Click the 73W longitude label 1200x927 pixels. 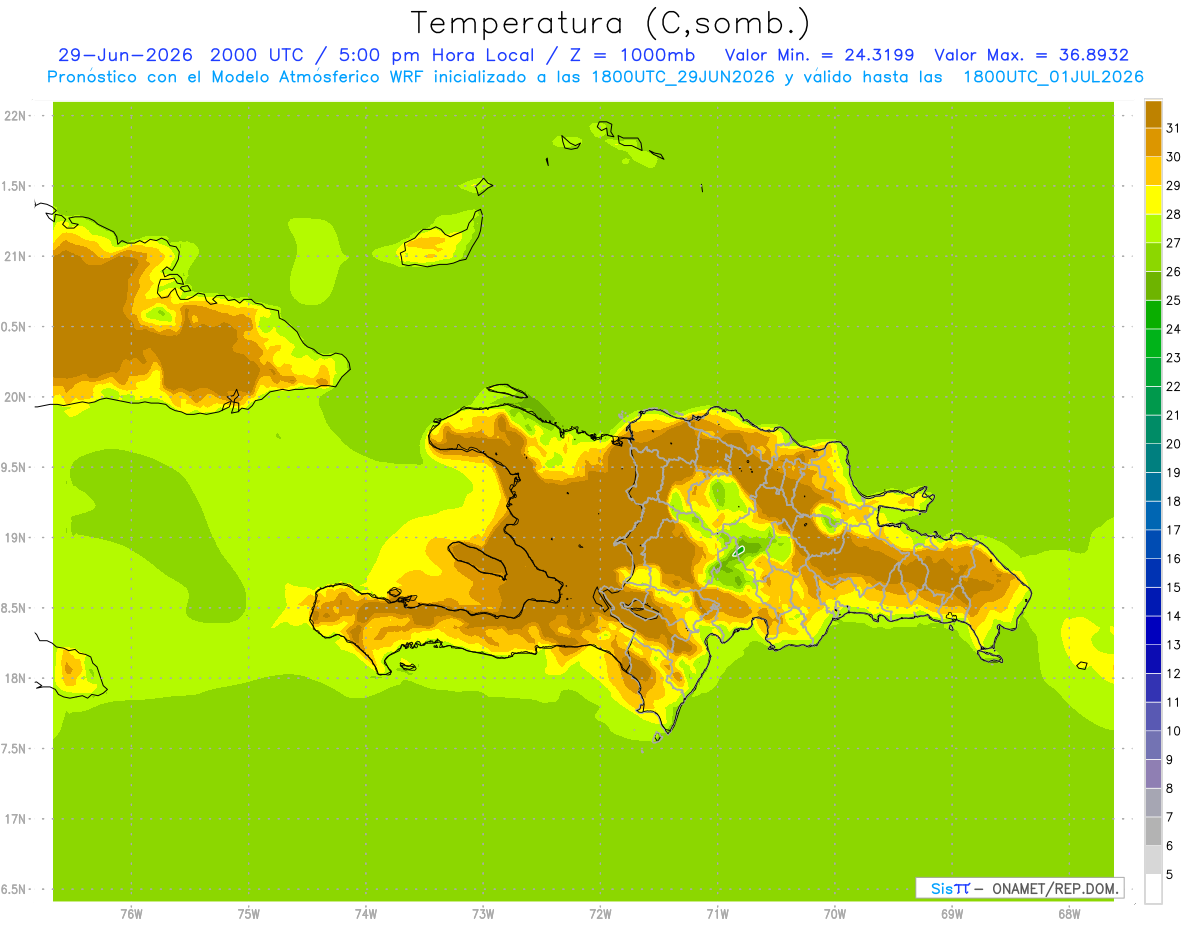(483, 913)
